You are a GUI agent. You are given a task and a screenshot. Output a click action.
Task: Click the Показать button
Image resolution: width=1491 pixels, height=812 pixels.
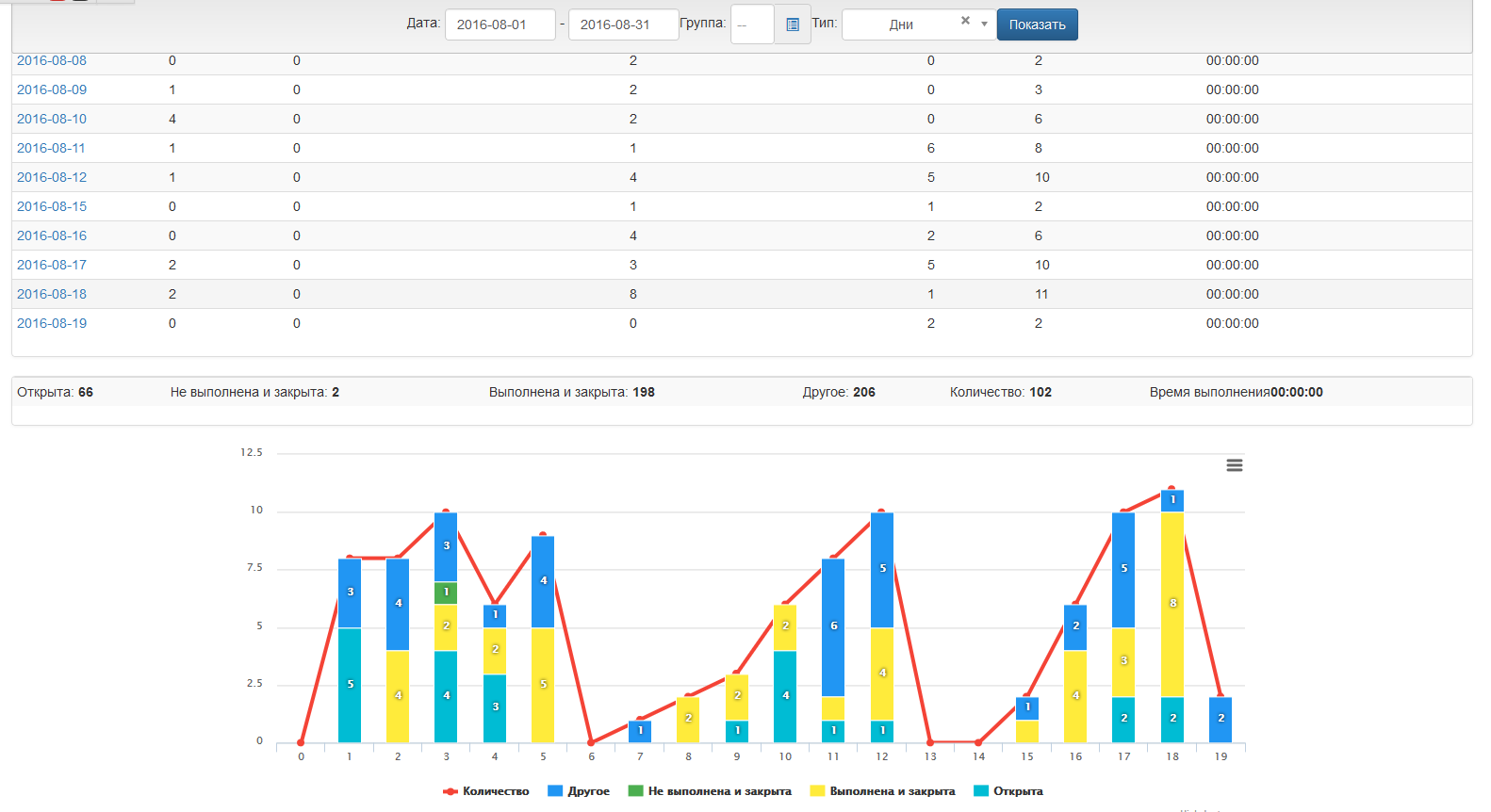tap(1037, 24)
